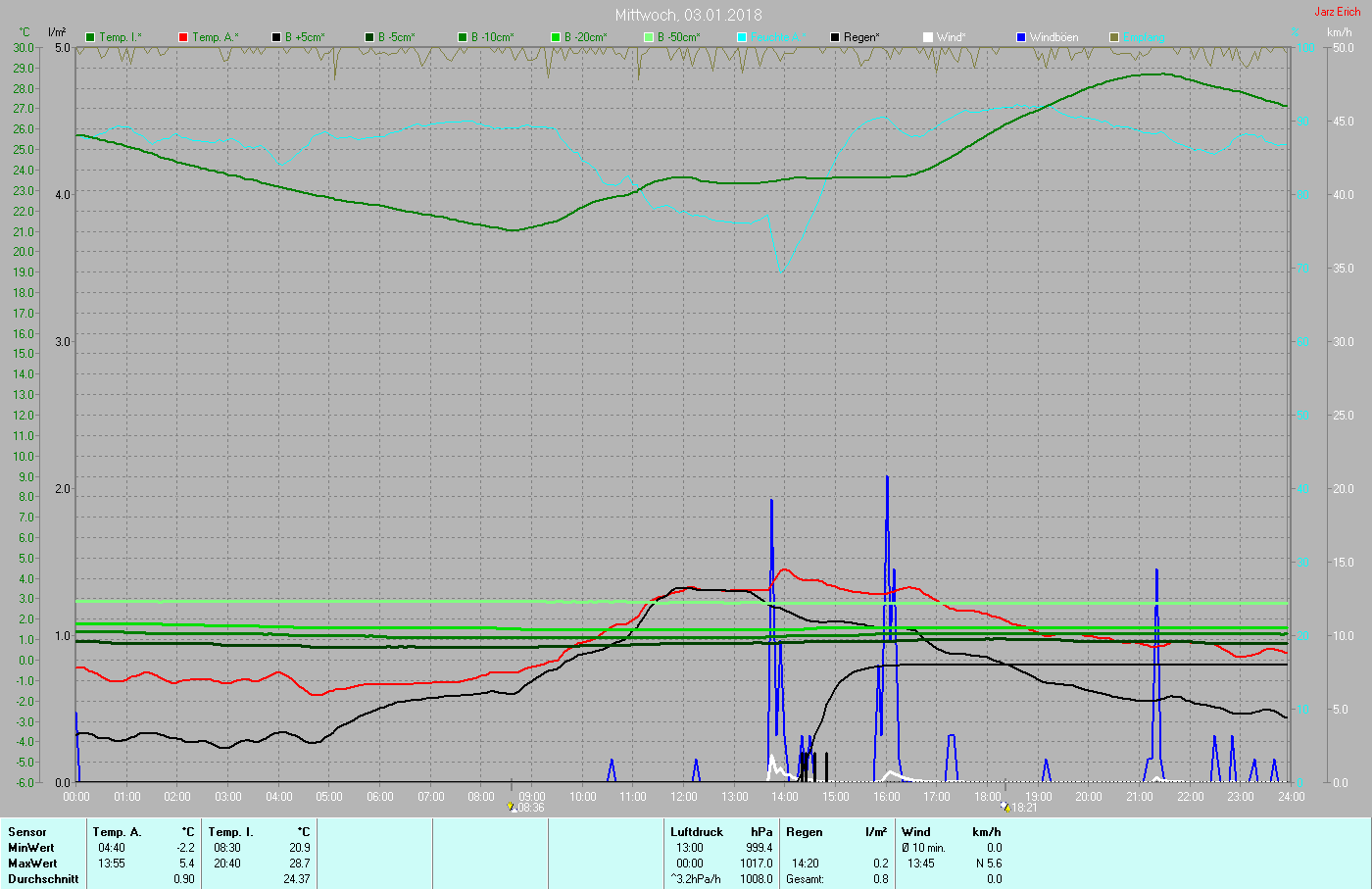Click the chart title Mittwoch, 03.01.2018
The height and width of the screenshot is (889, 1372).
pyautogui.click(x=688, y=15)
